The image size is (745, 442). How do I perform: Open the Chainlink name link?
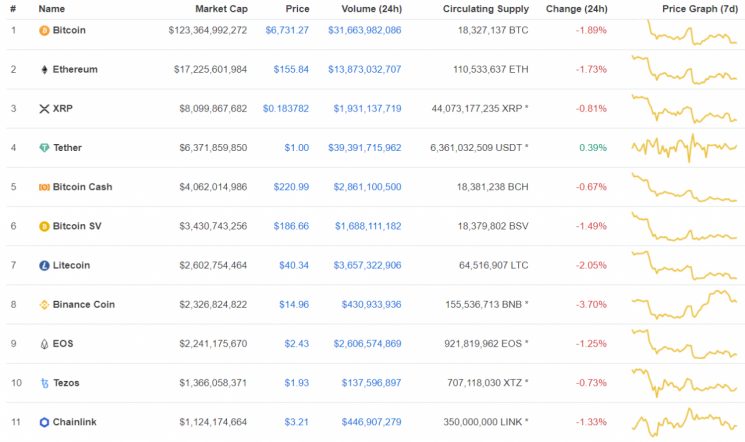[x=75, y=422]
